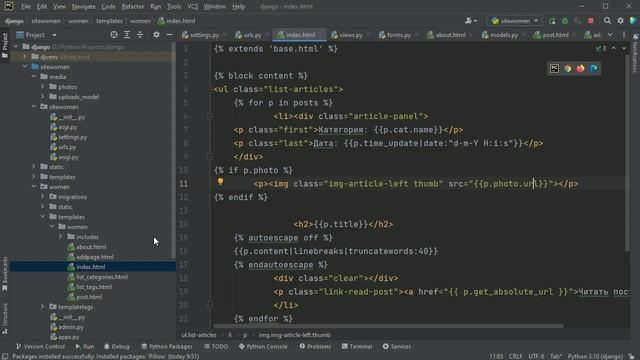
Task: Toggle the Structure side panel button
Action: pyautogui.click(x=5, y=319)
